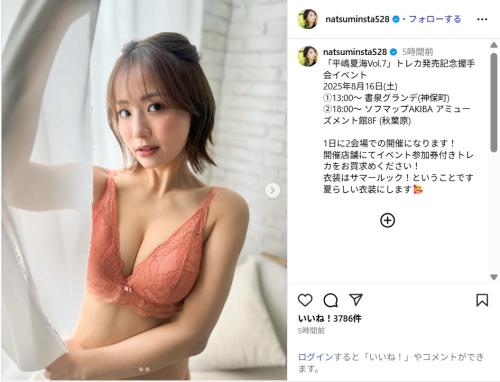Open the natsuminsta528 username in the caption

pyautogui.click(x=355, y=52)
